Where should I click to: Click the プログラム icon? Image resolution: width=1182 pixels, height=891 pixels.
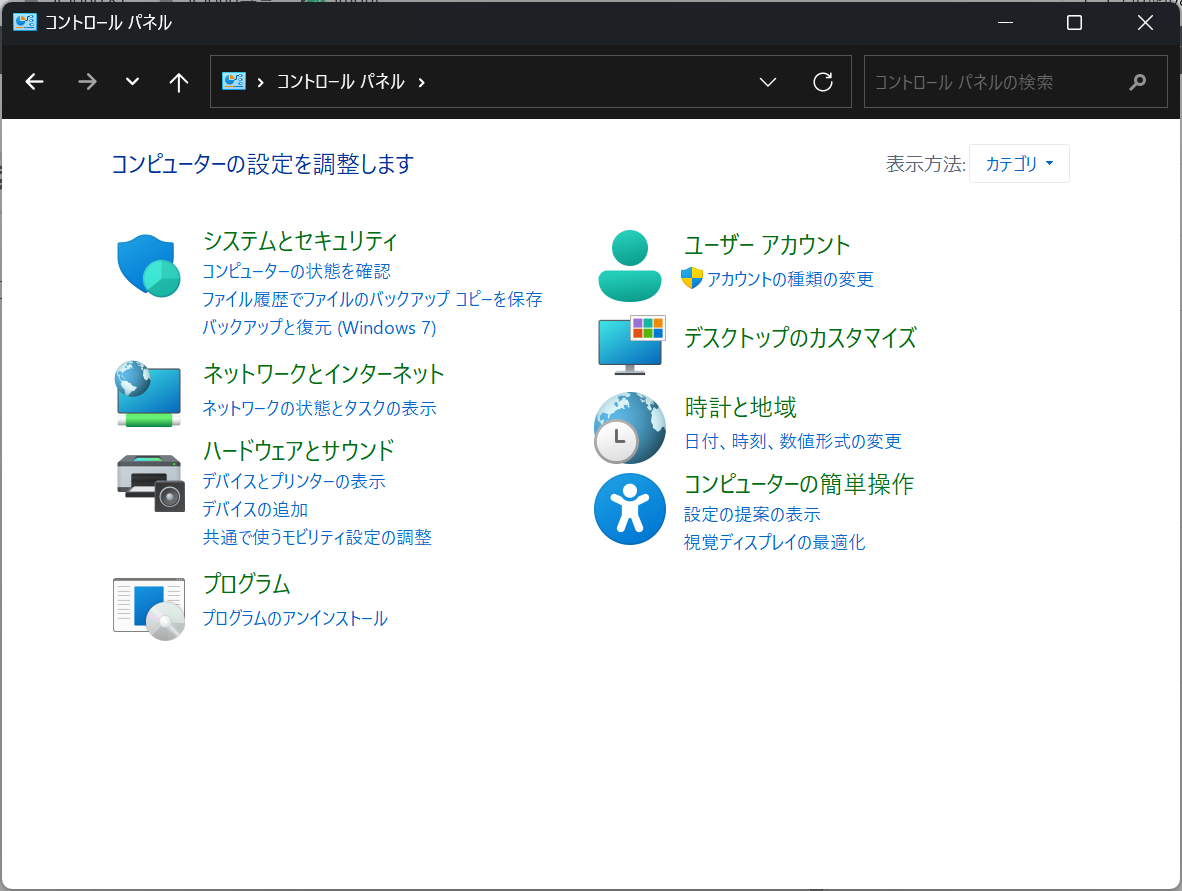pos(148,607)
